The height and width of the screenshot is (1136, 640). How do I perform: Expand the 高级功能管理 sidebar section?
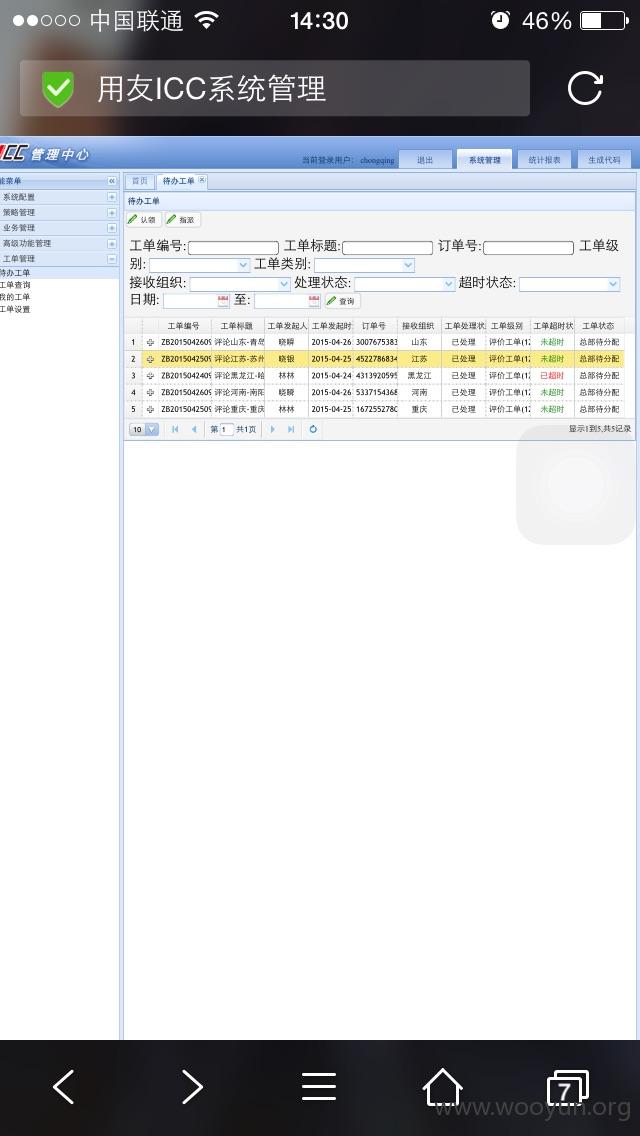click(112, 244)
